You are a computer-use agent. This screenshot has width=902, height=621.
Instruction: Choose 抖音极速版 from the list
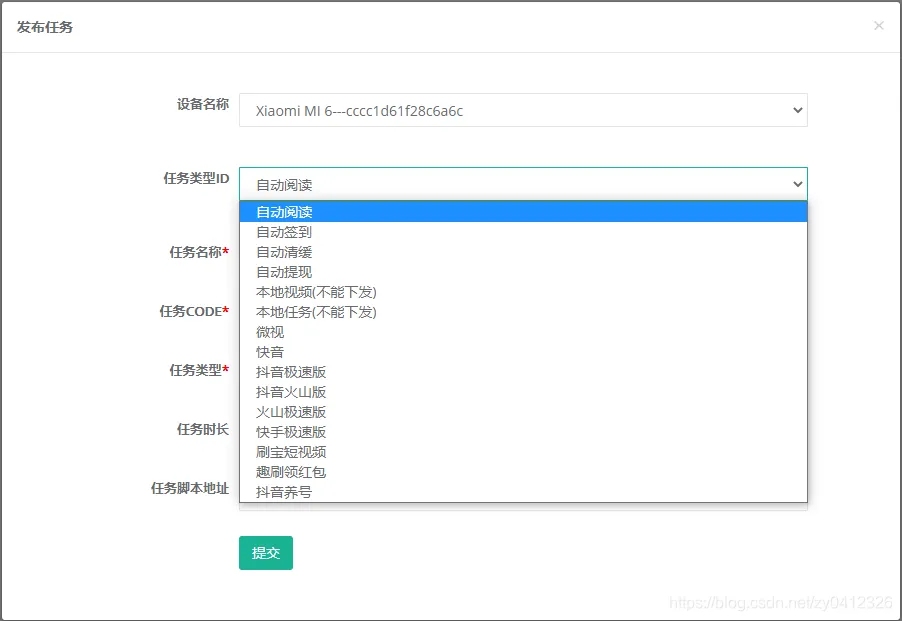pyautogui.click(x=523, y=372)
